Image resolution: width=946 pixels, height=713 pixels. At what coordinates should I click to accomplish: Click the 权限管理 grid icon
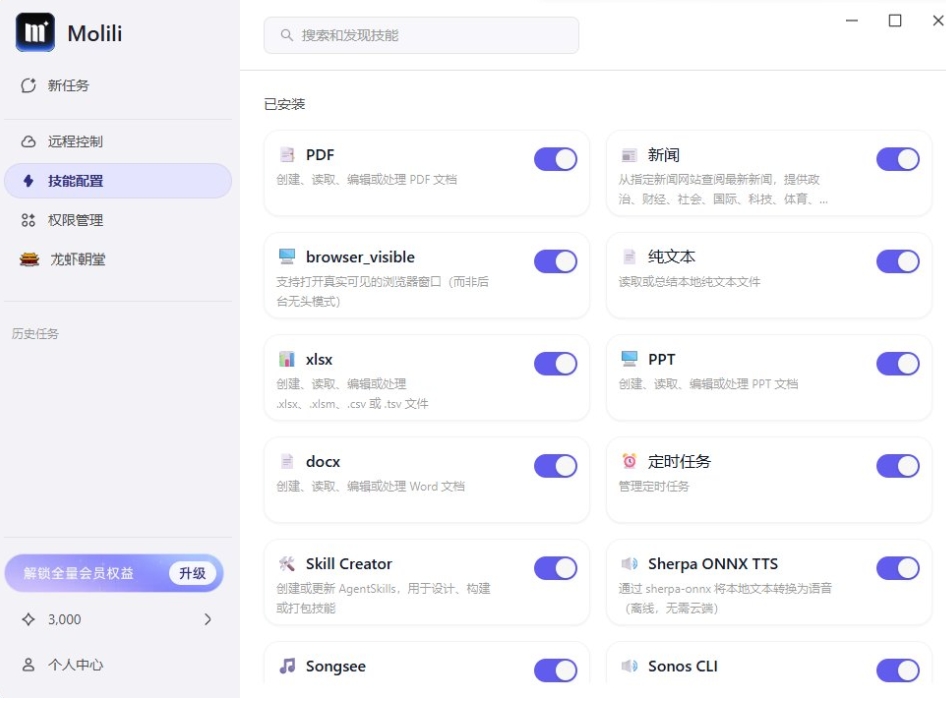tap(28, 220)
